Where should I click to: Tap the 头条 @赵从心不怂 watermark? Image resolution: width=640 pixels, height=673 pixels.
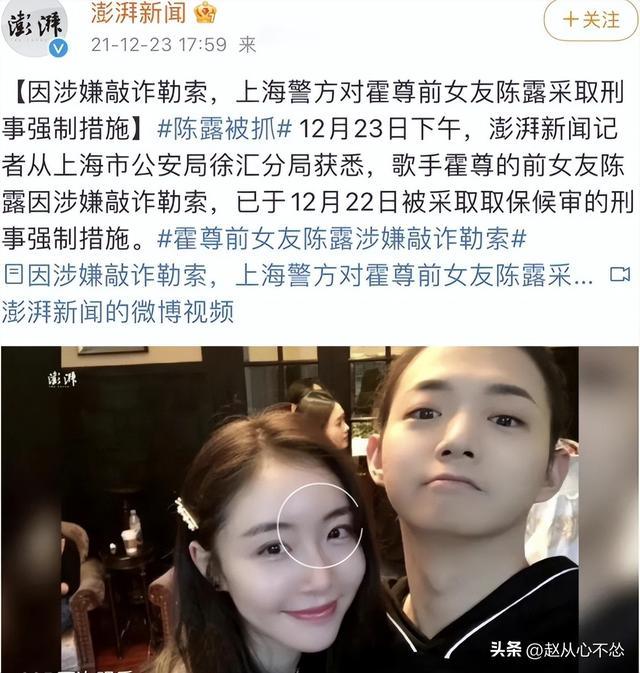coord(557,649)
